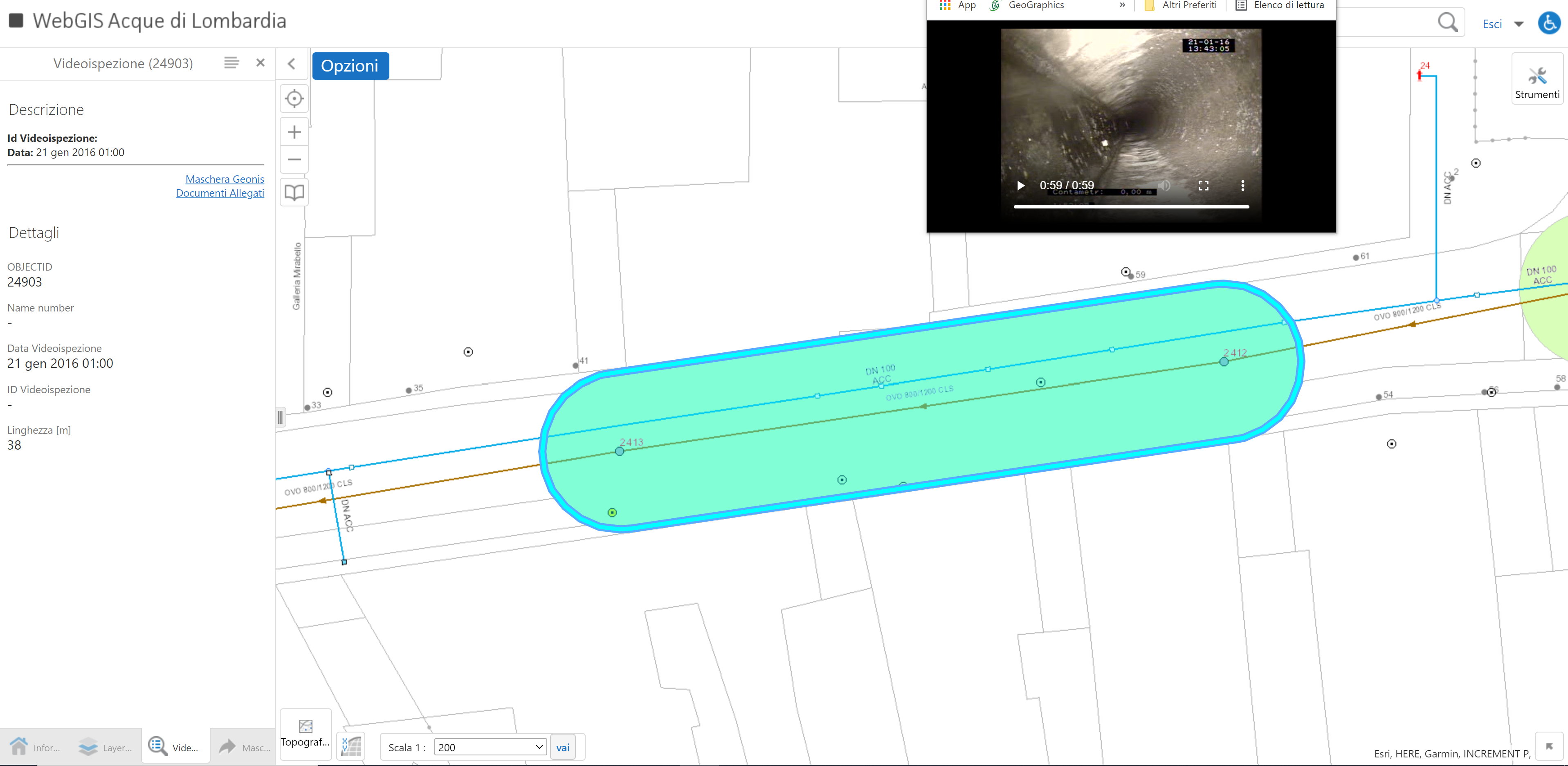Expand the dropdown arrow next to Esci

point(1519,25)
